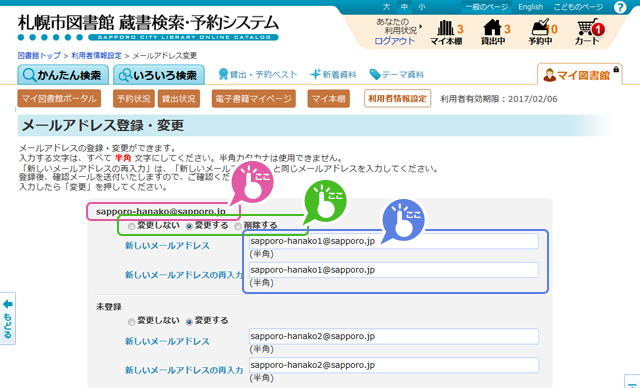The image size is (640, 388).
Task: Click the 利用者情報設定 button
Action: (x=397, y=98)
